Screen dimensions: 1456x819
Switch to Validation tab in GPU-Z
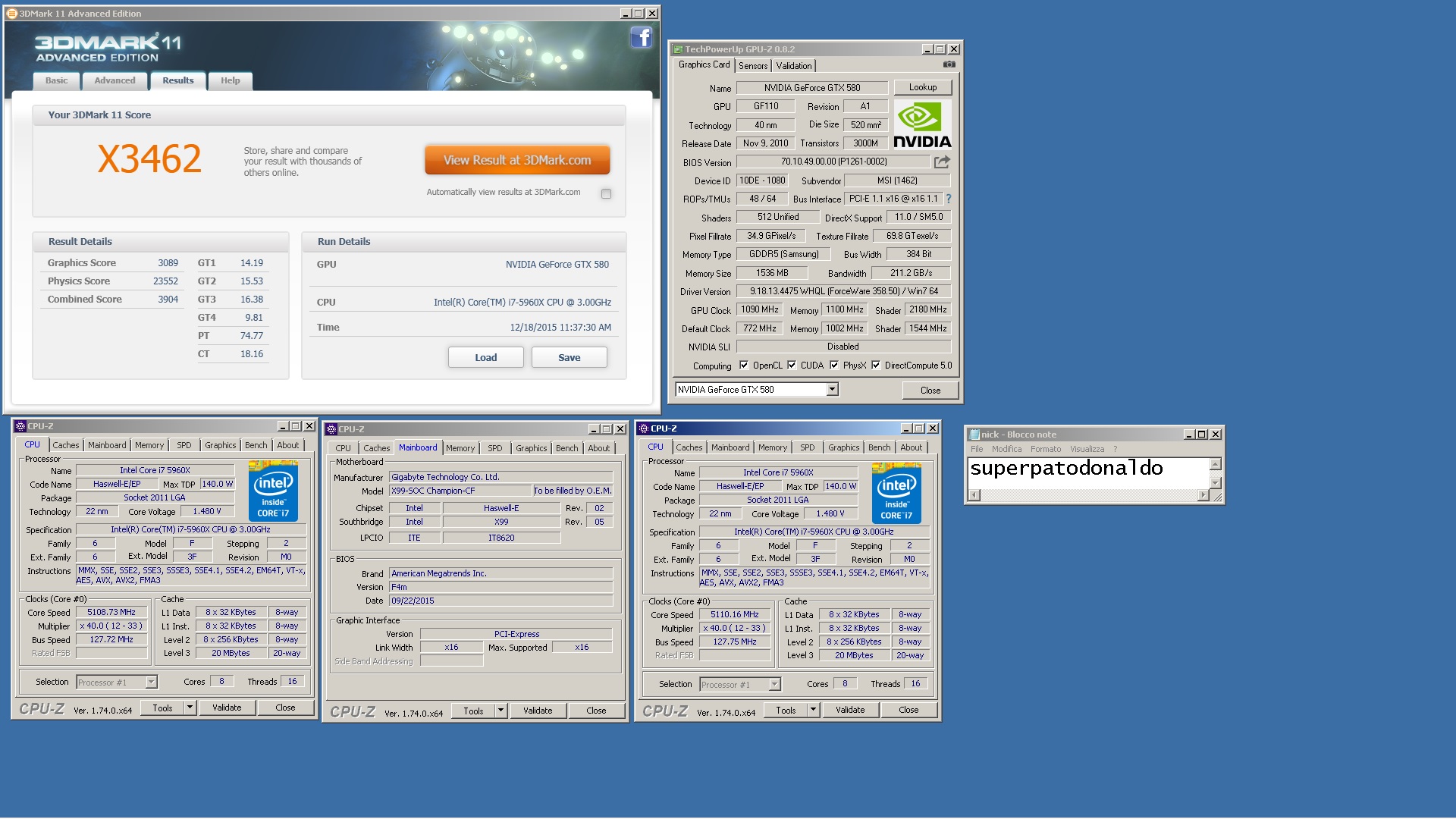coord(794,66)
